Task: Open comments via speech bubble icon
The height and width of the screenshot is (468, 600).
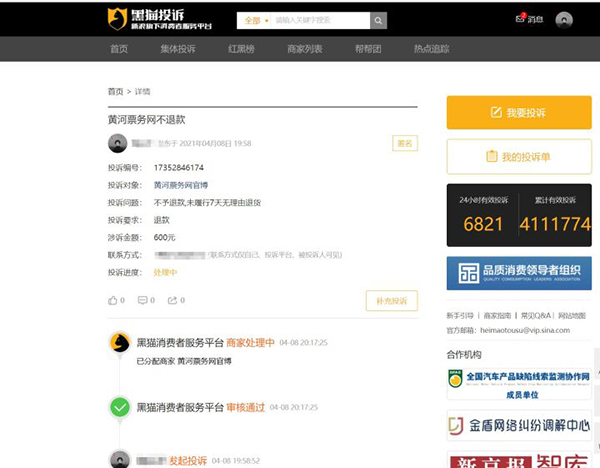Action: pos(142,300)
